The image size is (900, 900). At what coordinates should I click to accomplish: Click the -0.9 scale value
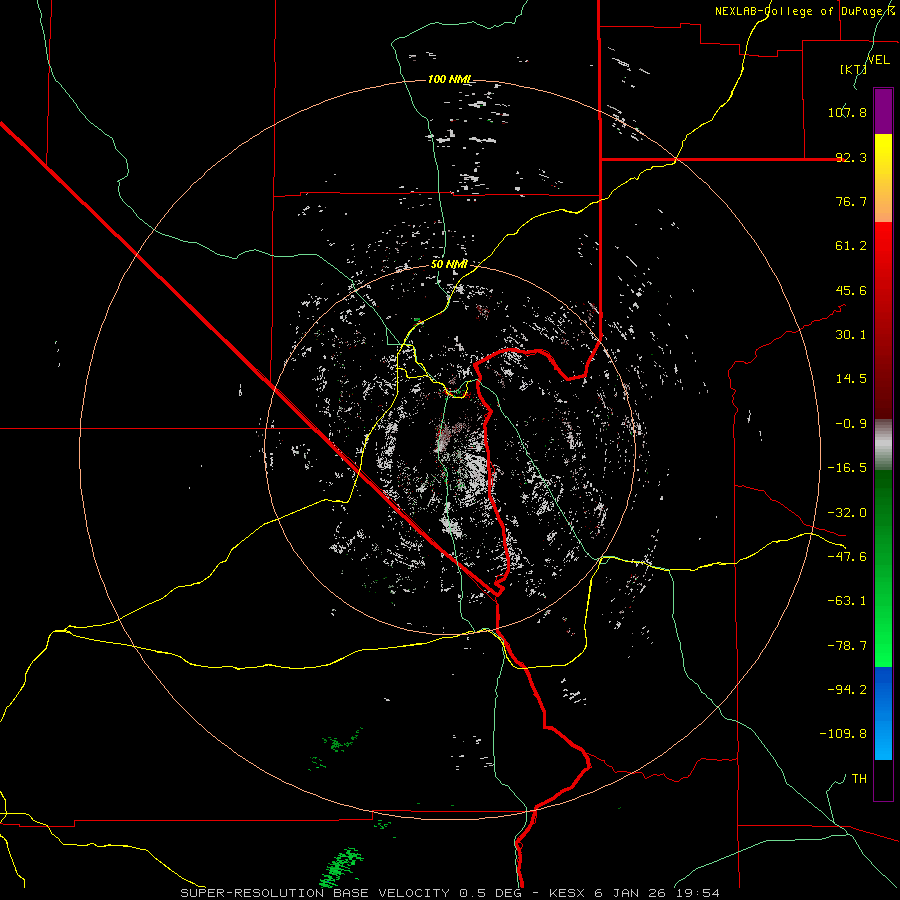[x=851, y=424]
